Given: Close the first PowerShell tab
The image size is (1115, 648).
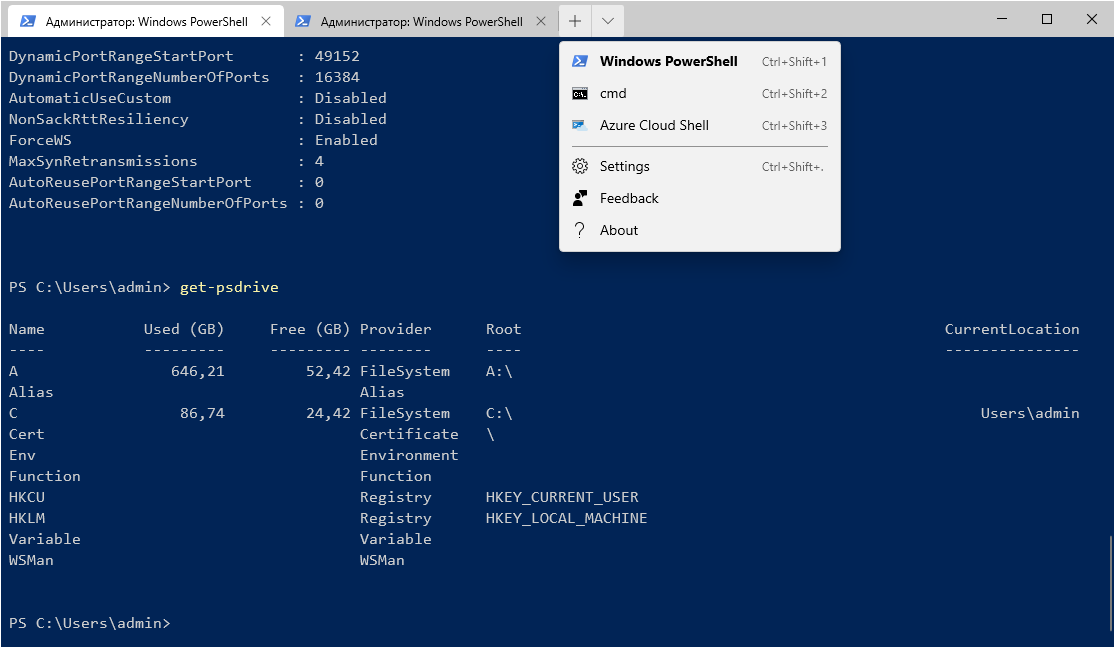Looking at the screenshot, I should (266, 21).
